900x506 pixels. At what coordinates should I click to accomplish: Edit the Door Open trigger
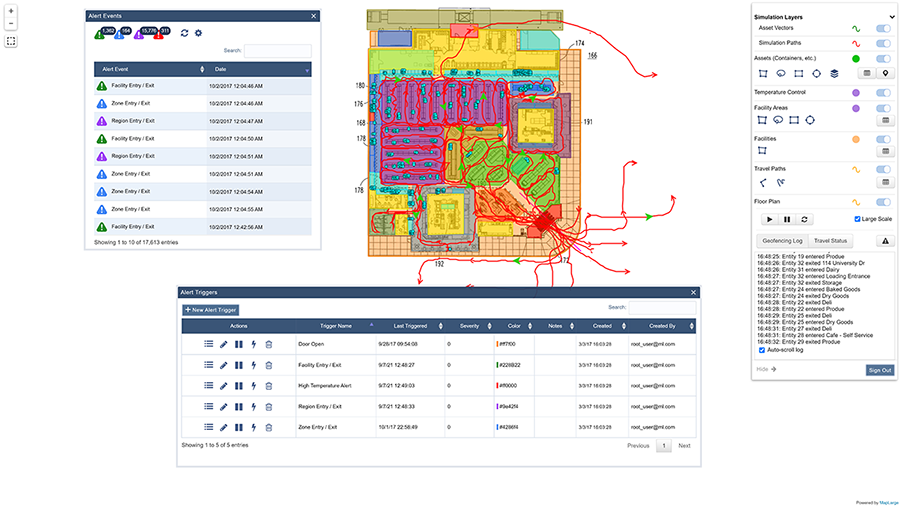coord(224,344)
